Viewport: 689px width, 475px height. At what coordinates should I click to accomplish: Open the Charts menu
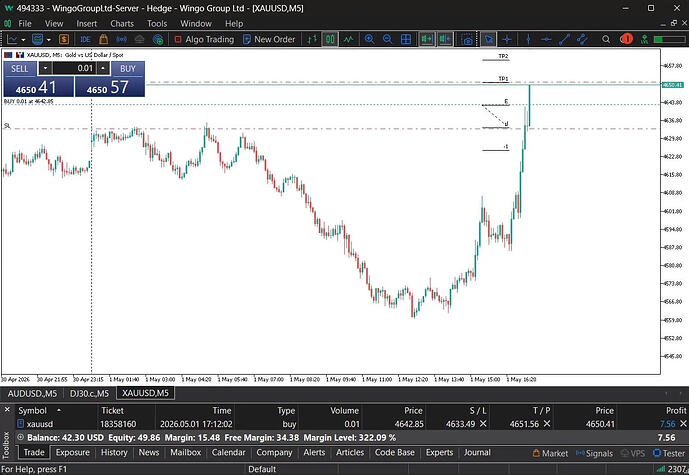(x=122, y=24)
